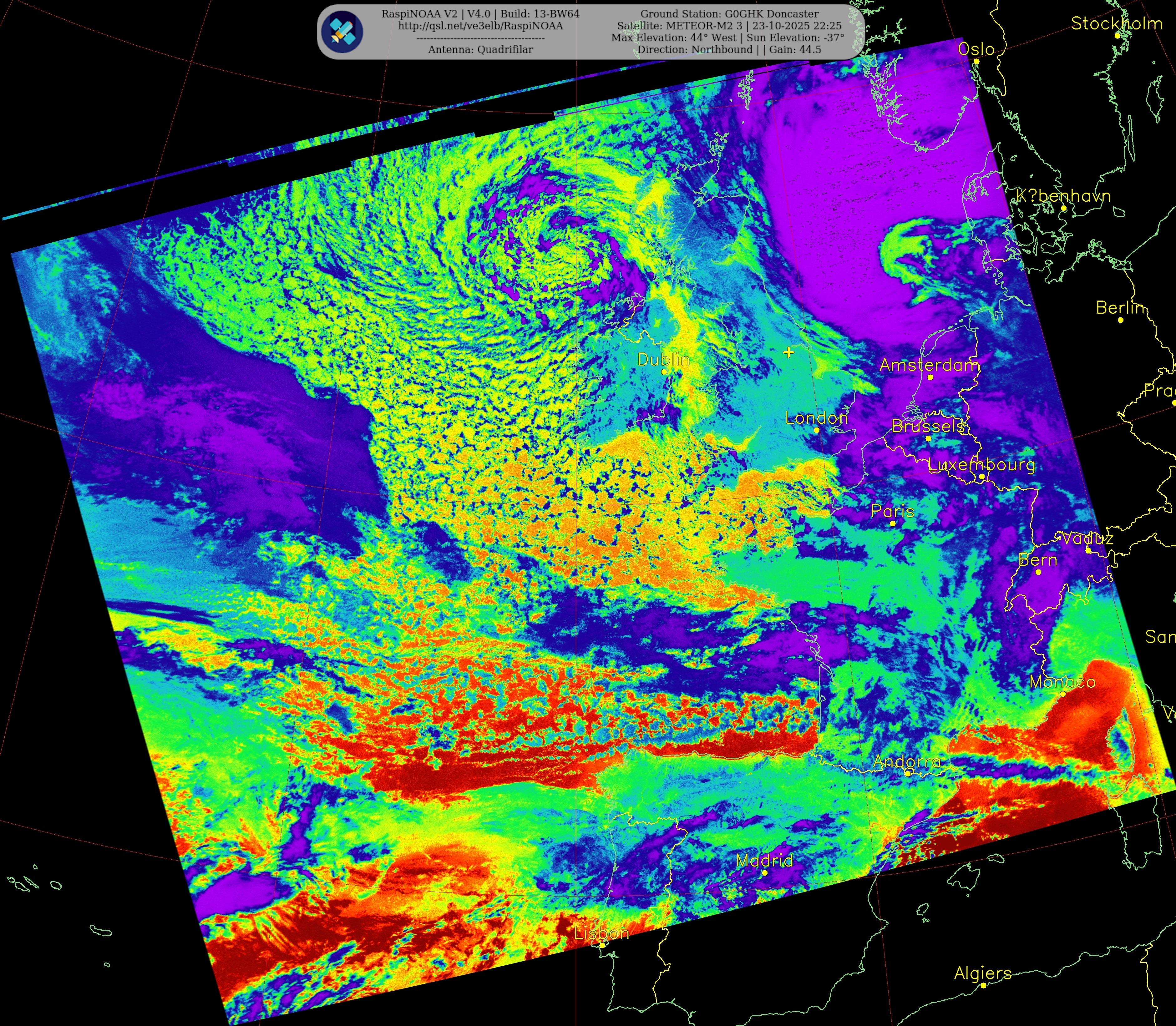The width and height of the screenshot is (1176, 1026).
Task: Click the Dublin city dot marker
Action: 664,371
